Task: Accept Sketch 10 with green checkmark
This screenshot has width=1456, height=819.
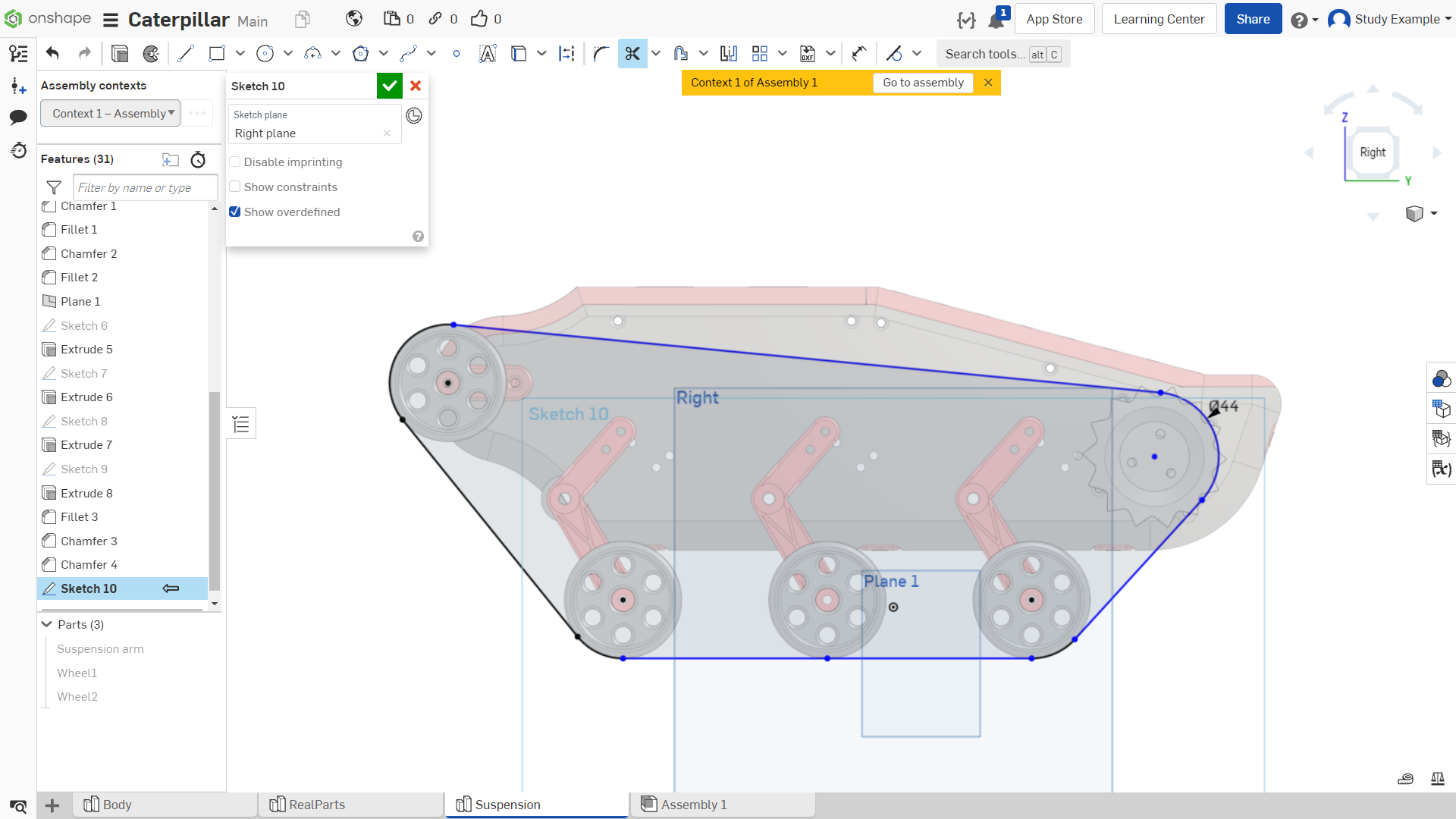Action: (390, 86)
